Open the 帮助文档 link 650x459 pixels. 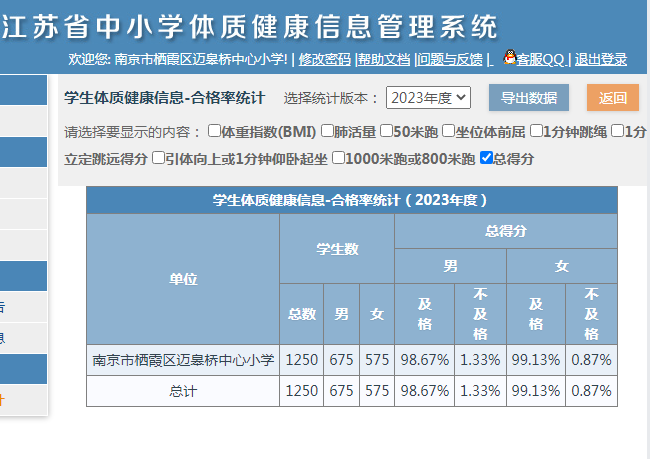pos(384,60)
